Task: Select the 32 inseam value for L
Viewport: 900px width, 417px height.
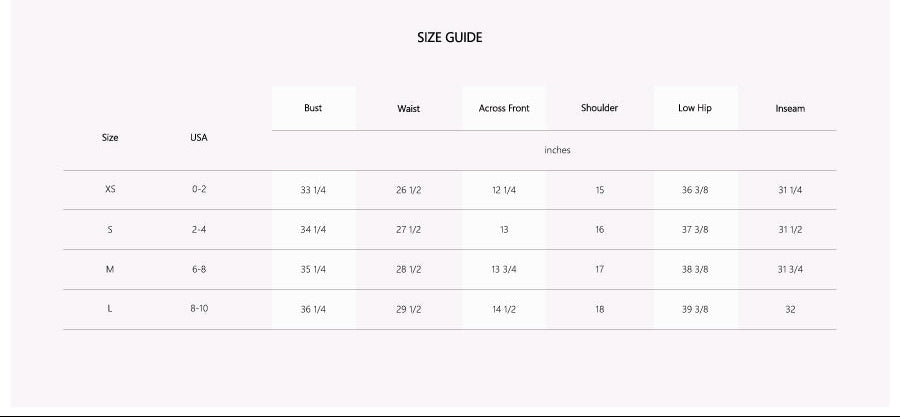Action: pyautogui.click(x=790, y=310)
